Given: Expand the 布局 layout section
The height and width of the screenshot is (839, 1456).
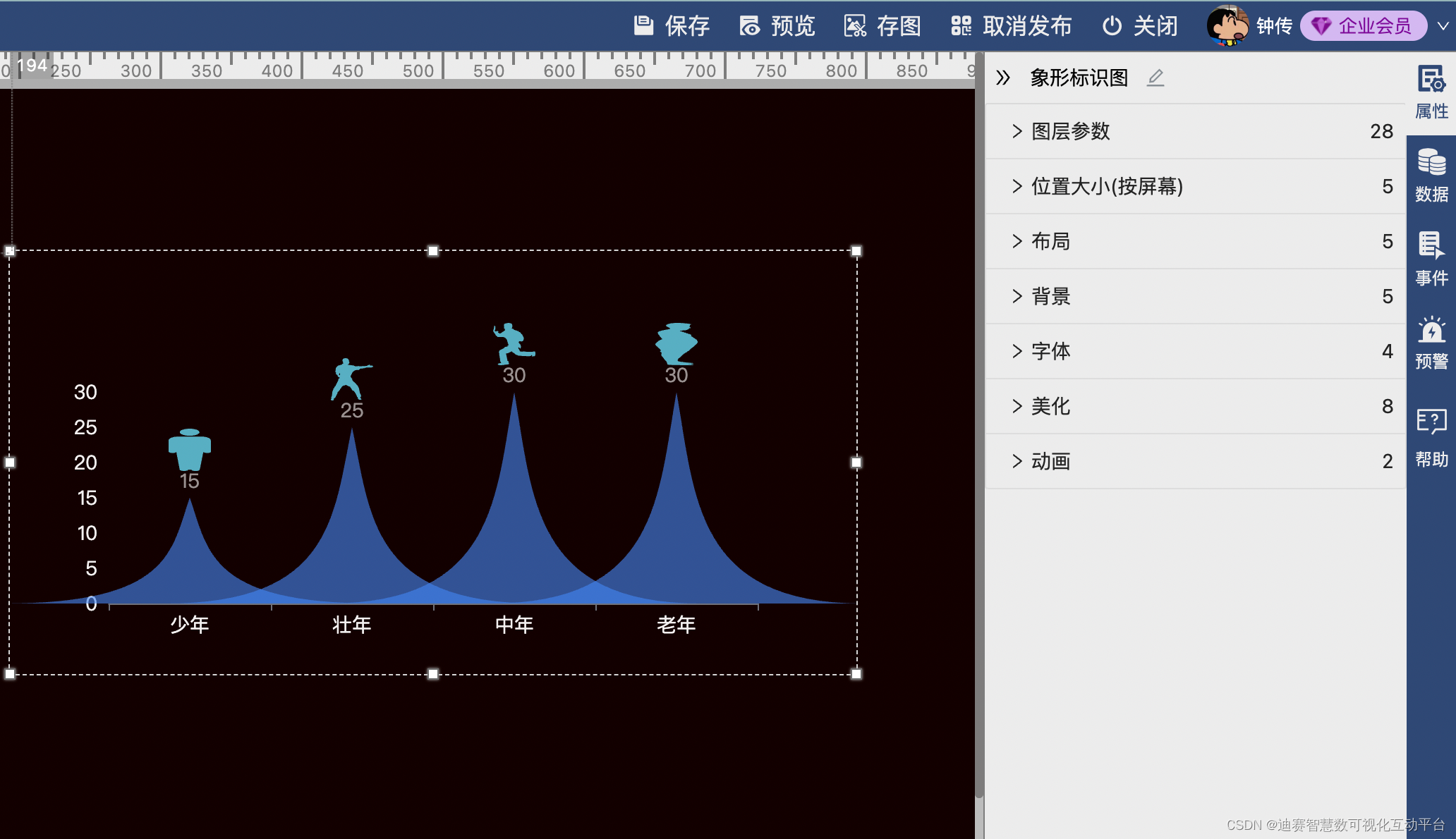Looking at the screenshot, I should [1196, 241].
